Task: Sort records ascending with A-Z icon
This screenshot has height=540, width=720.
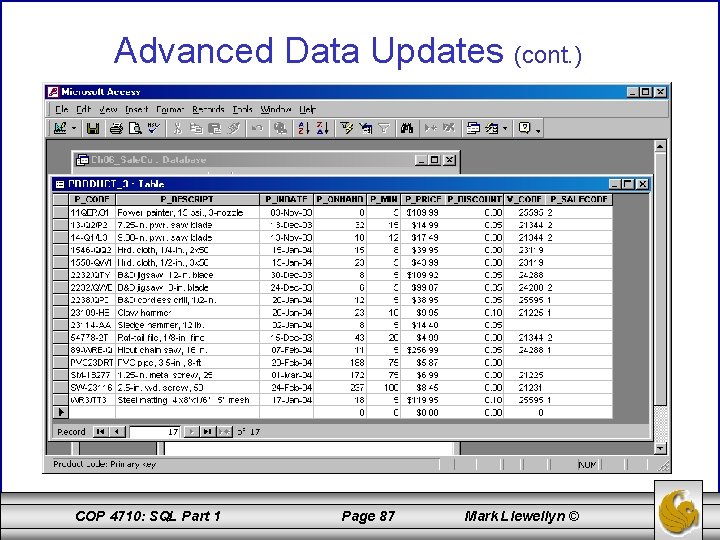Action: (304, 128)
